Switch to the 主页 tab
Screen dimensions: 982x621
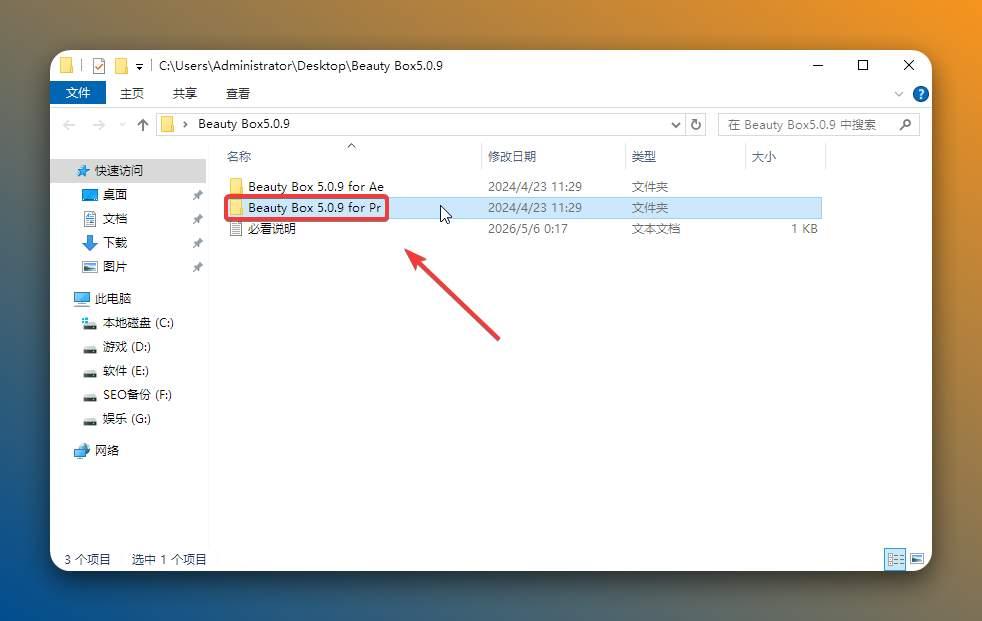pos(132,93)
